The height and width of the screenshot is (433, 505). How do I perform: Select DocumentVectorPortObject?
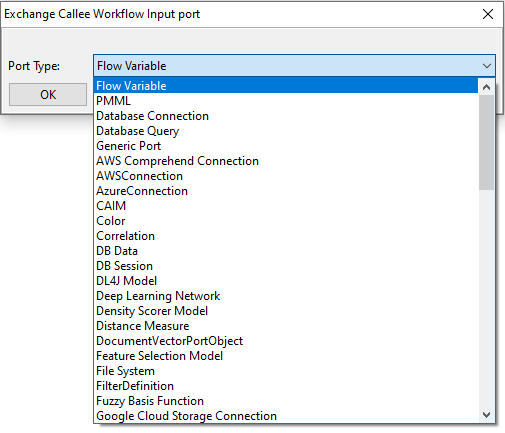[286, 341]
